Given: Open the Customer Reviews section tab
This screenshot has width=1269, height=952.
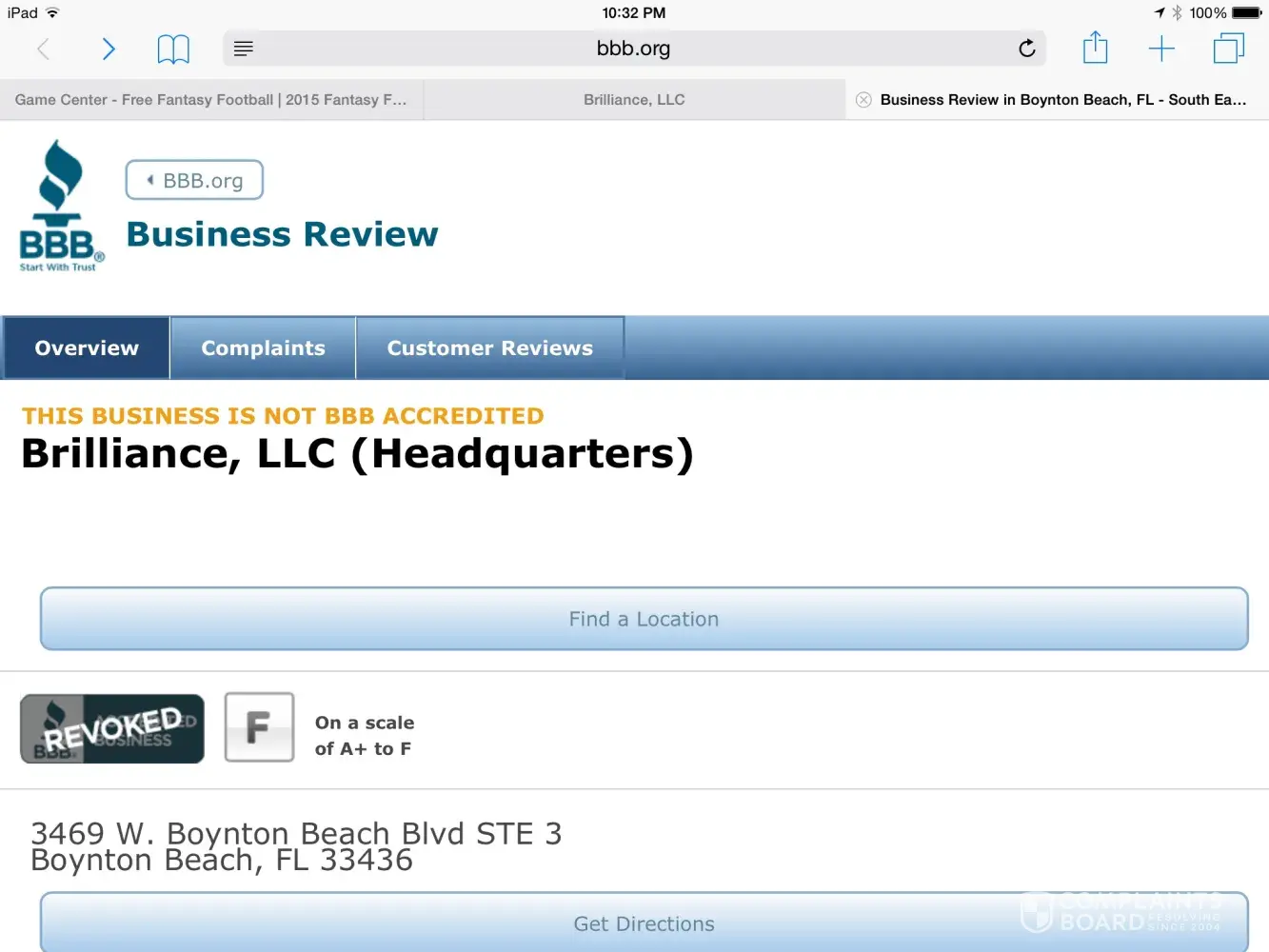Looking at the screenshot, I should pyautogui.click(x=490, y=348).
